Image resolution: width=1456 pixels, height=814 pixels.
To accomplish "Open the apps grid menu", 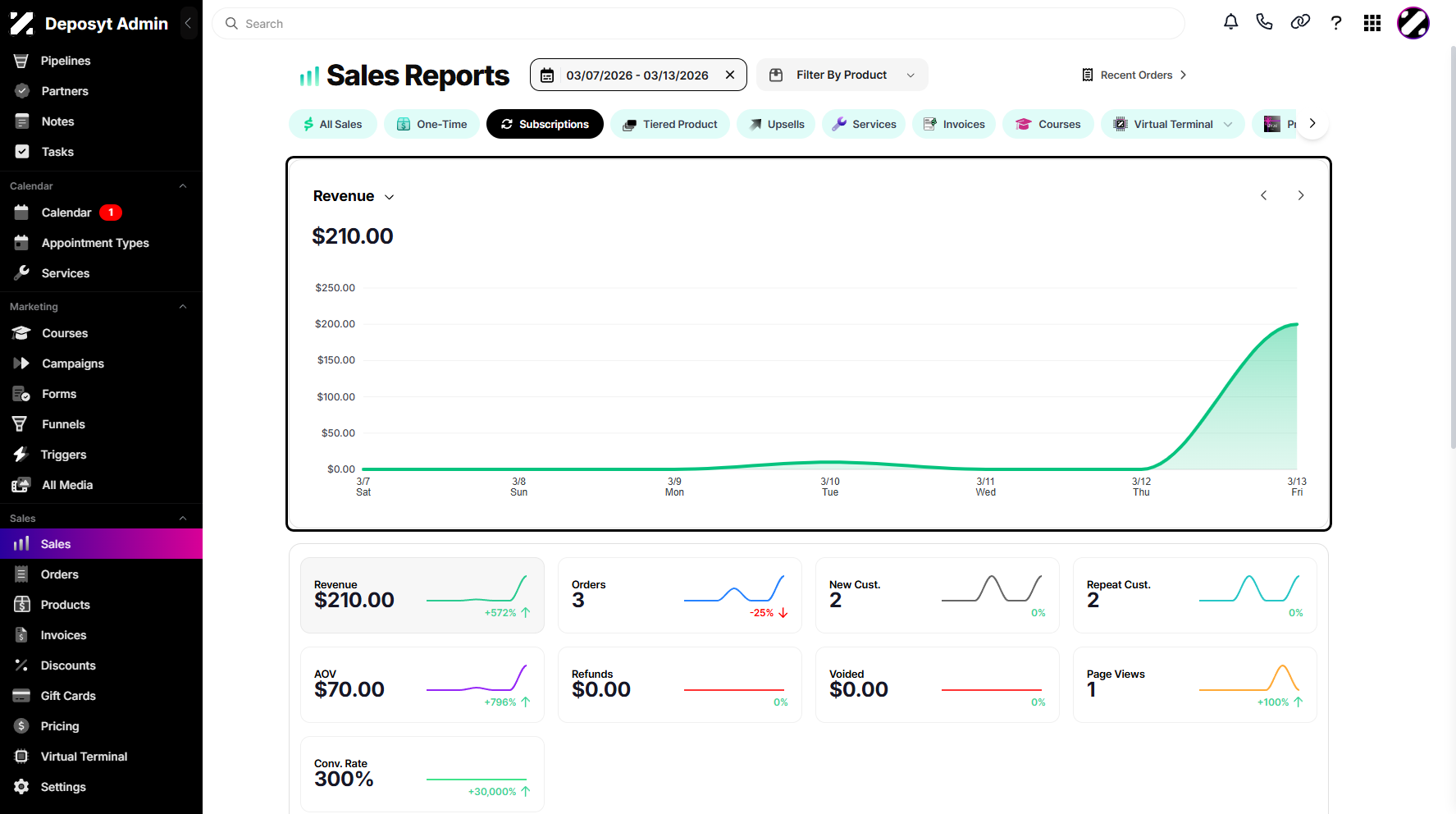I will coord(1372,23).
